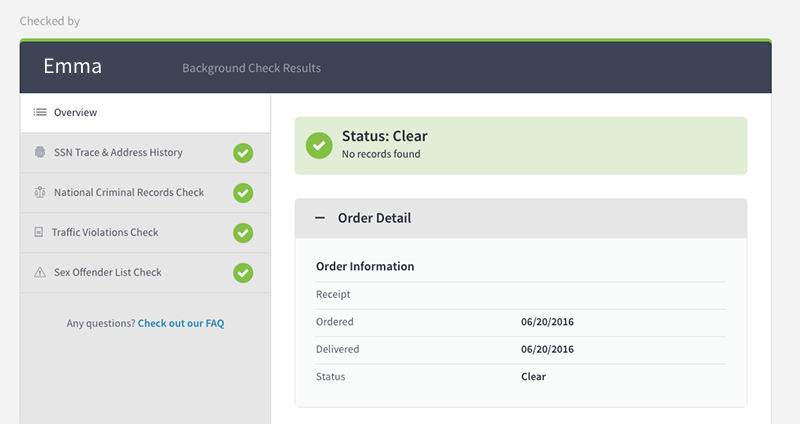Click the Receipt row in Order Information
The width and height of the screenshot is (800, 424).
click(521, 294)
